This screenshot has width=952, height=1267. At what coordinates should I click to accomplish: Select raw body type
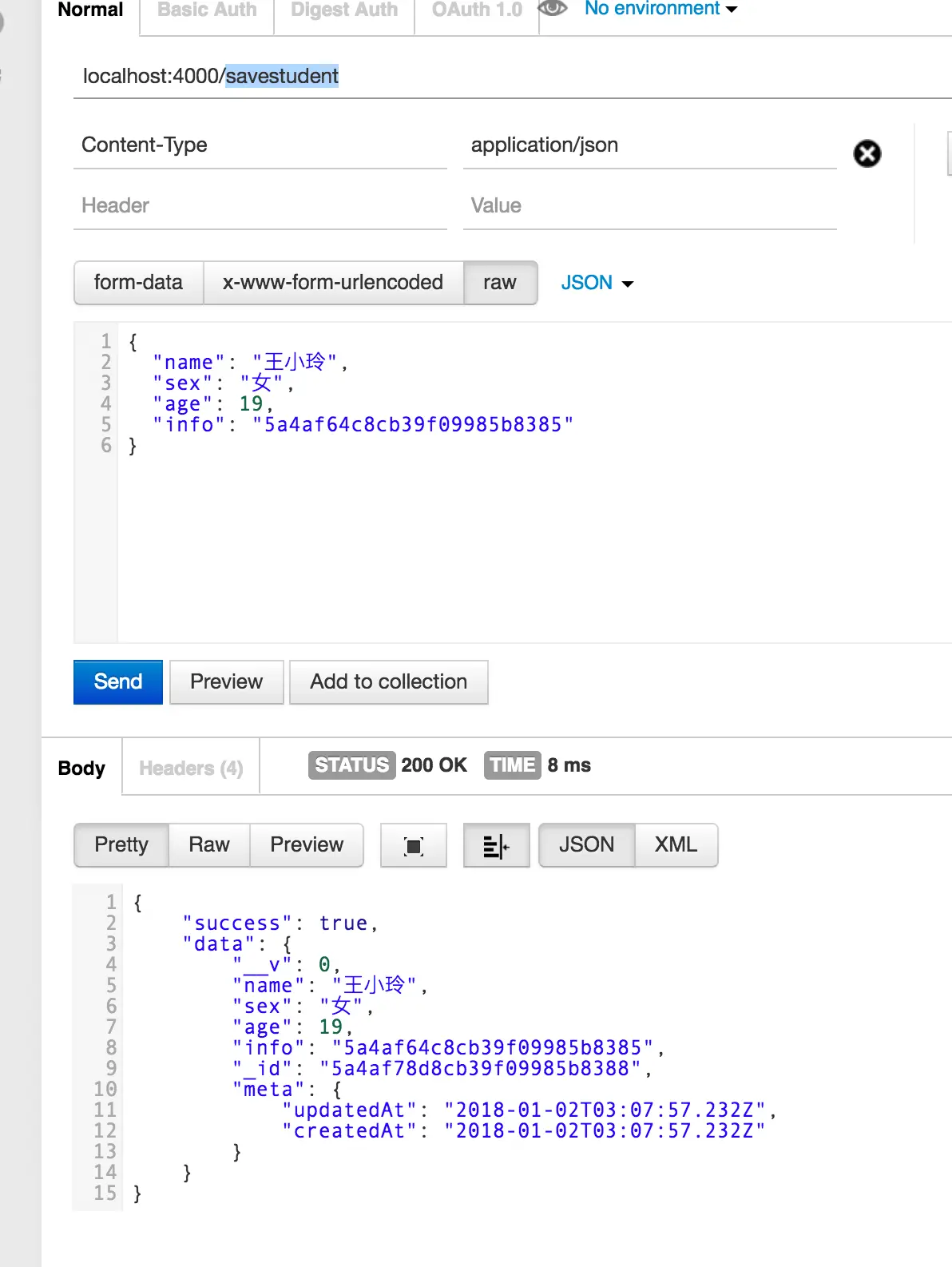(x=500, y=283)
